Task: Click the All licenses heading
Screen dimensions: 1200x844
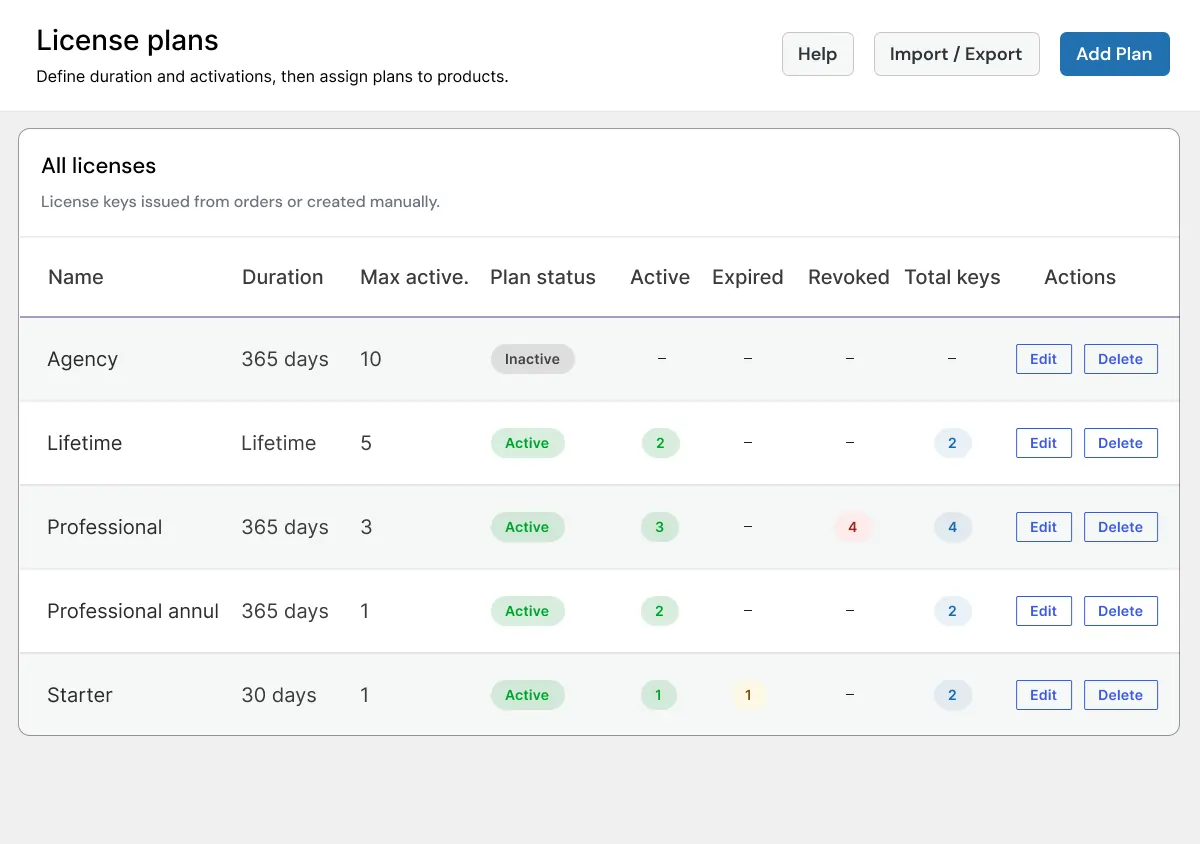Action: click(99, 166)
